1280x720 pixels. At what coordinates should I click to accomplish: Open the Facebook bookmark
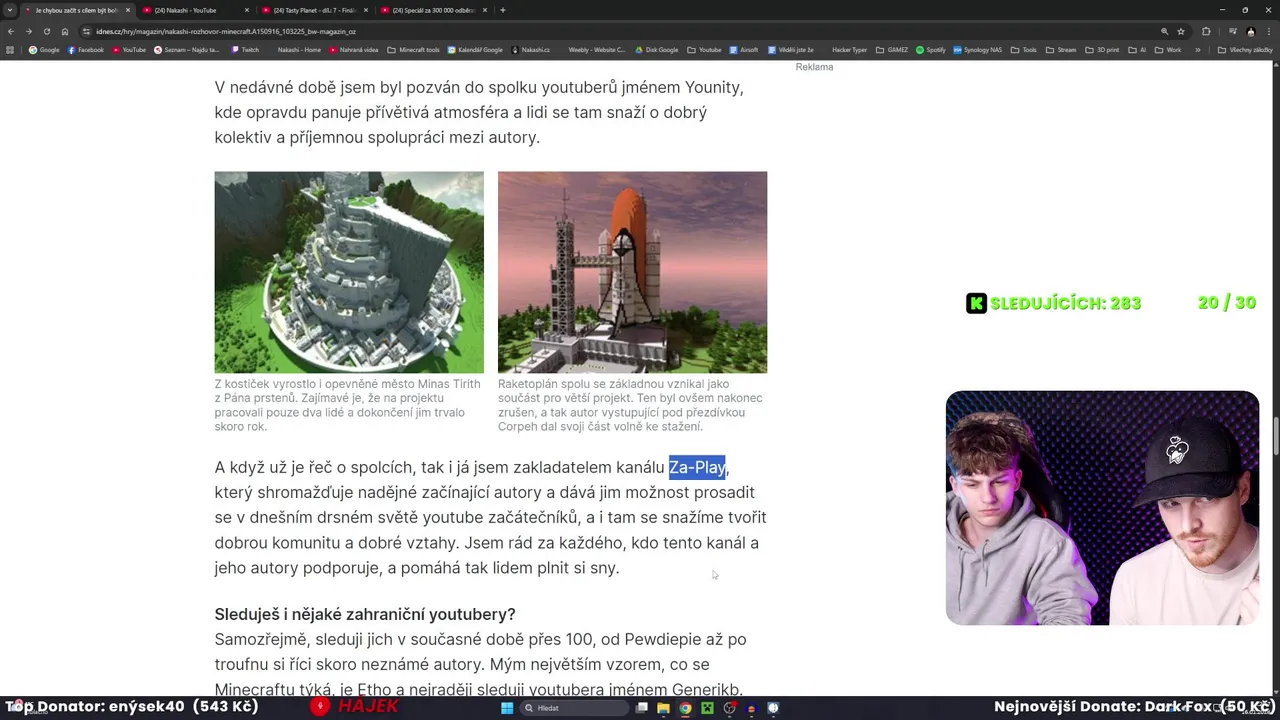tap(85, 50)
